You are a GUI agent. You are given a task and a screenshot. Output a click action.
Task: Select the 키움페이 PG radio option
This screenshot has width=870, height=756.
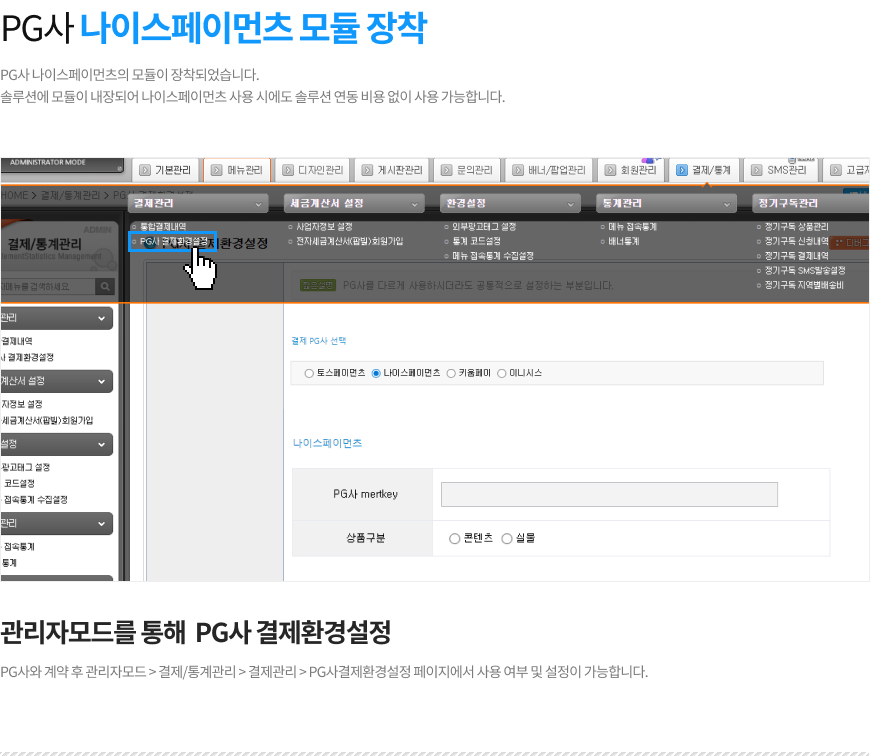451,373
